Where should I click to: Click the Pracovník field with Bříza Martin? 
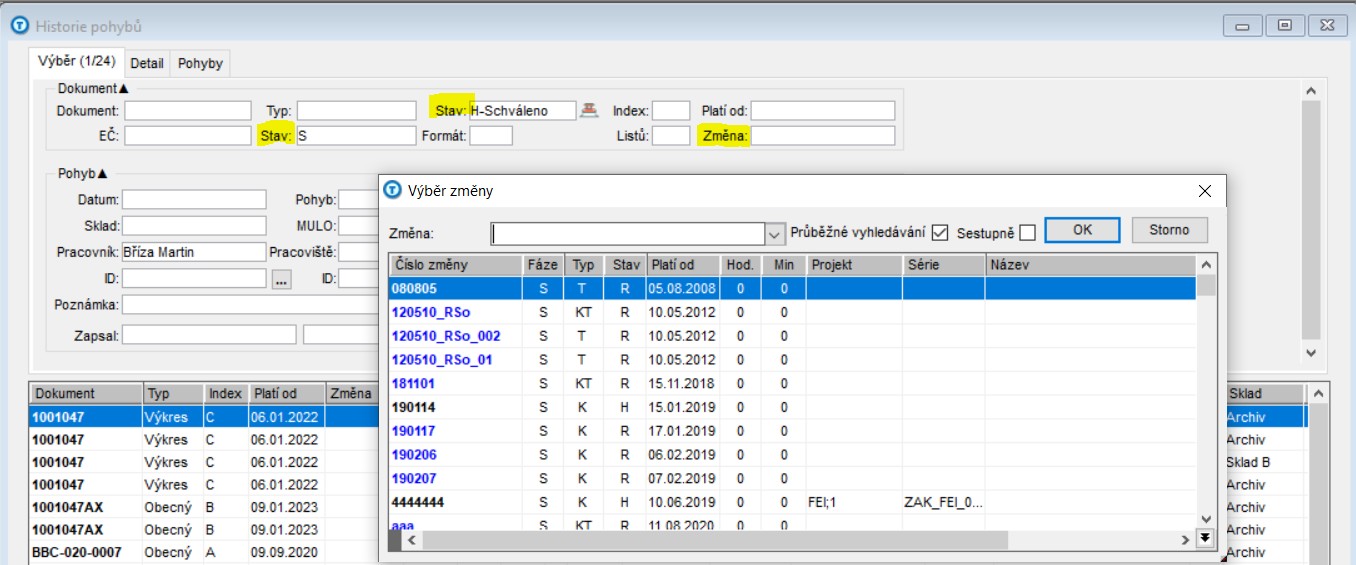[x=194, y=252]
